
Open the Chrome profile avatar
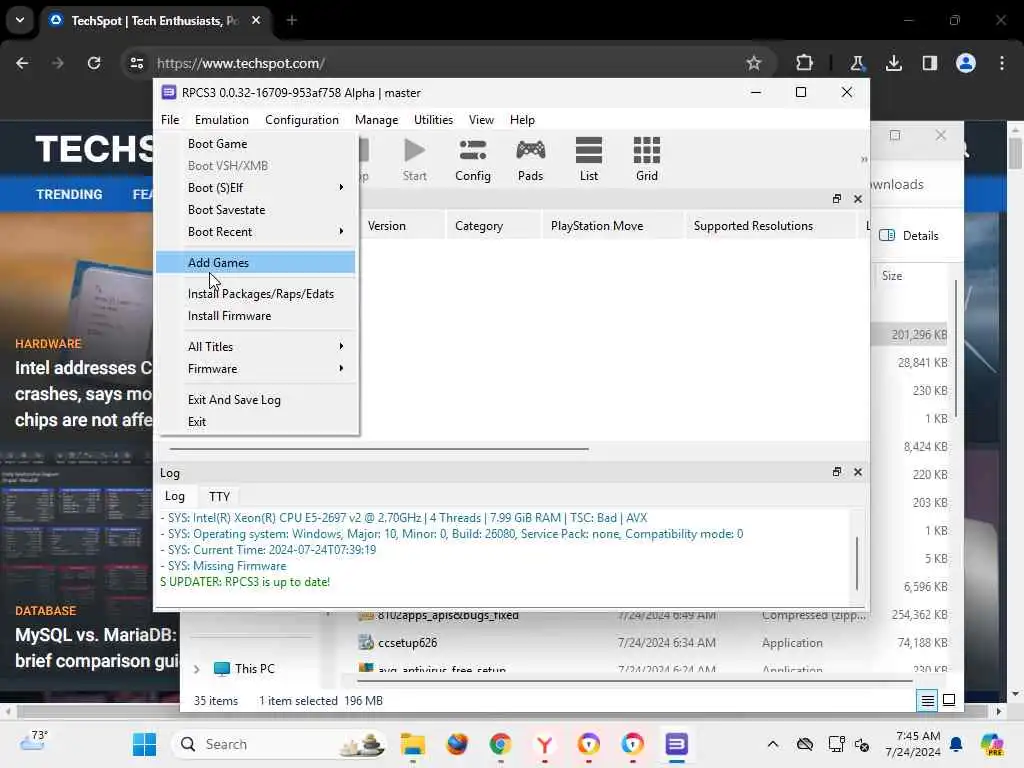tap(966, 63)
